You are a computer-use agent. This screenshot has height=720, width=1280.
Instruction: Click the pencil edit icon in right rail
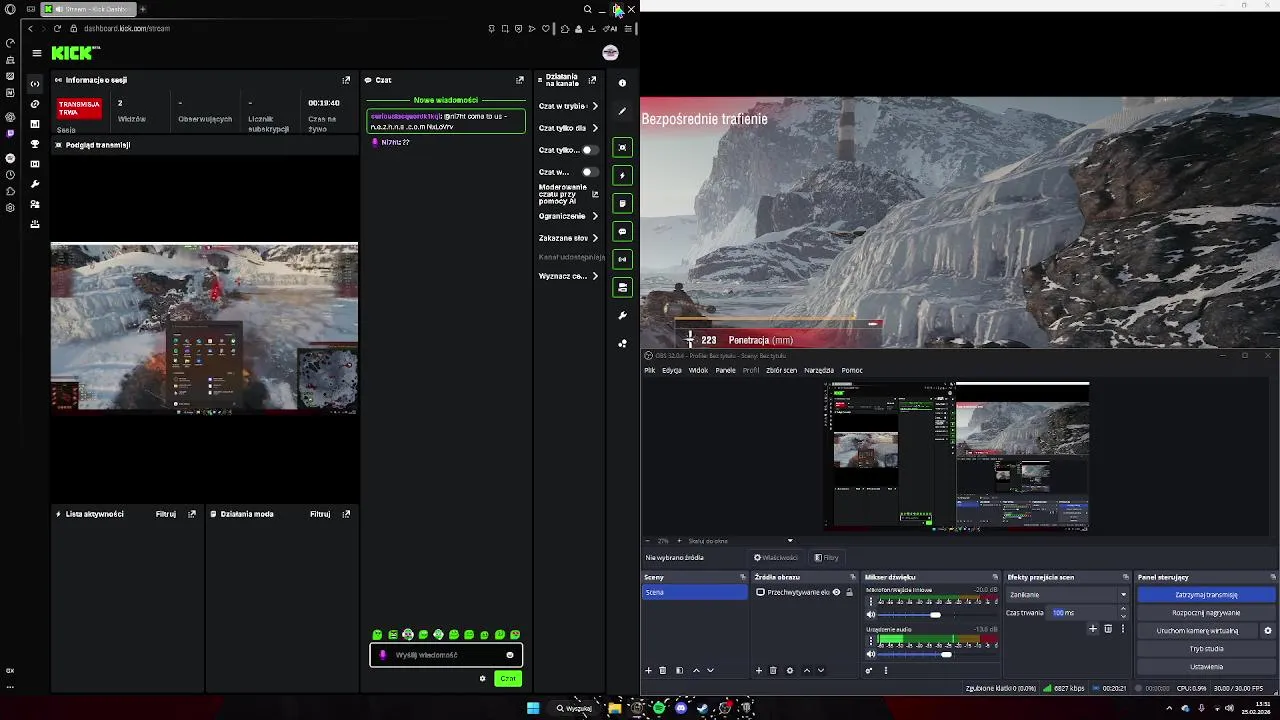click(x=622, y=111)
